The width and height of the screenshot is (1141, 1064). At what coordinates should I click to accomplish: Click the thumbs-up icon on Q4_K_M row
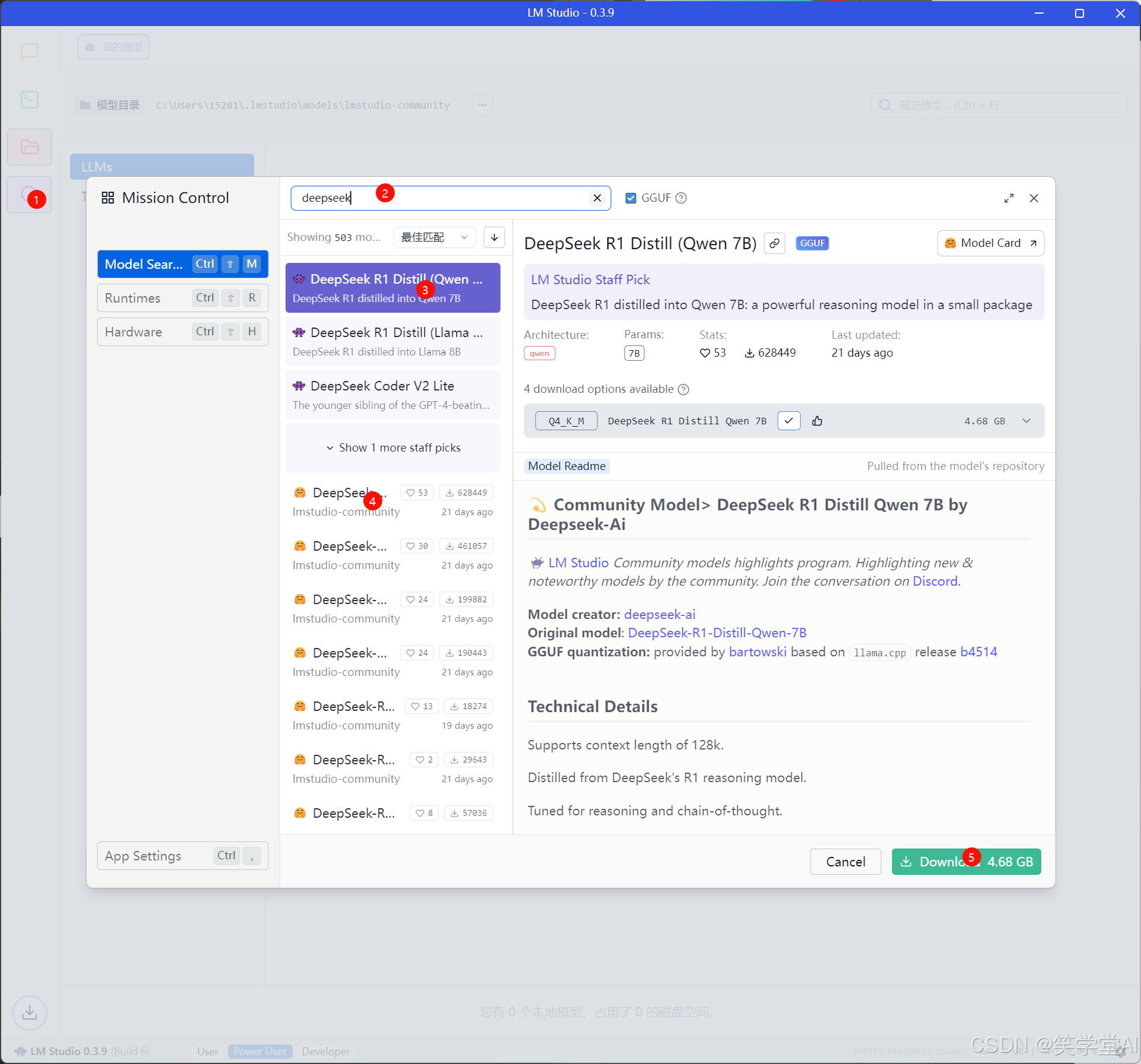817,421
